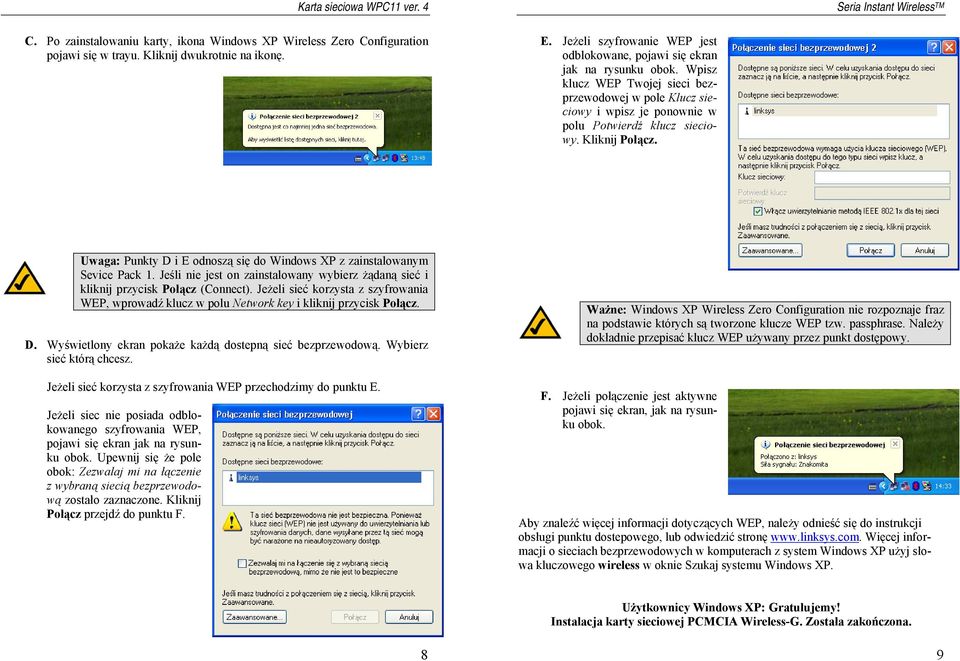Click the keyboard language bar icon in the 13:48 tray

[x=358, y=159]
